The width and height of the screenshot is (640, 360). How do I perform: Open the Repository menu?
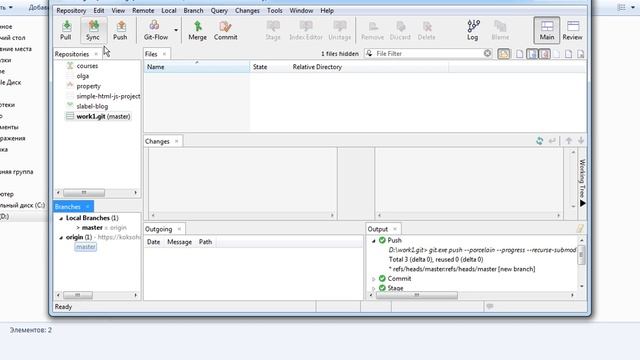pyautogui.click(x=71, y=11)
